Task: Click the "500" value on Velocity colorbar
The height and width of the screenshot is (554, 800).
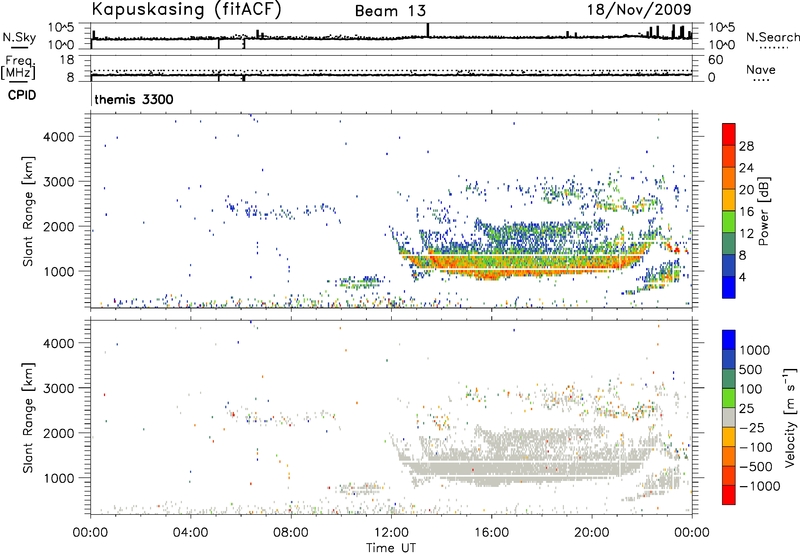Action: (751, 369)
